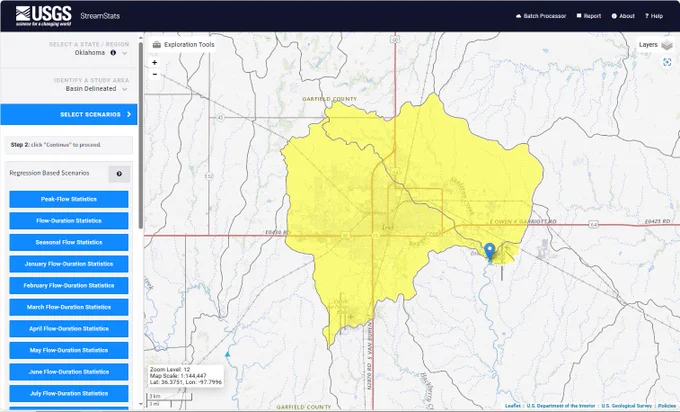
Task: Select June Flow-Duration Statistics
Action: tap(69, 372)
